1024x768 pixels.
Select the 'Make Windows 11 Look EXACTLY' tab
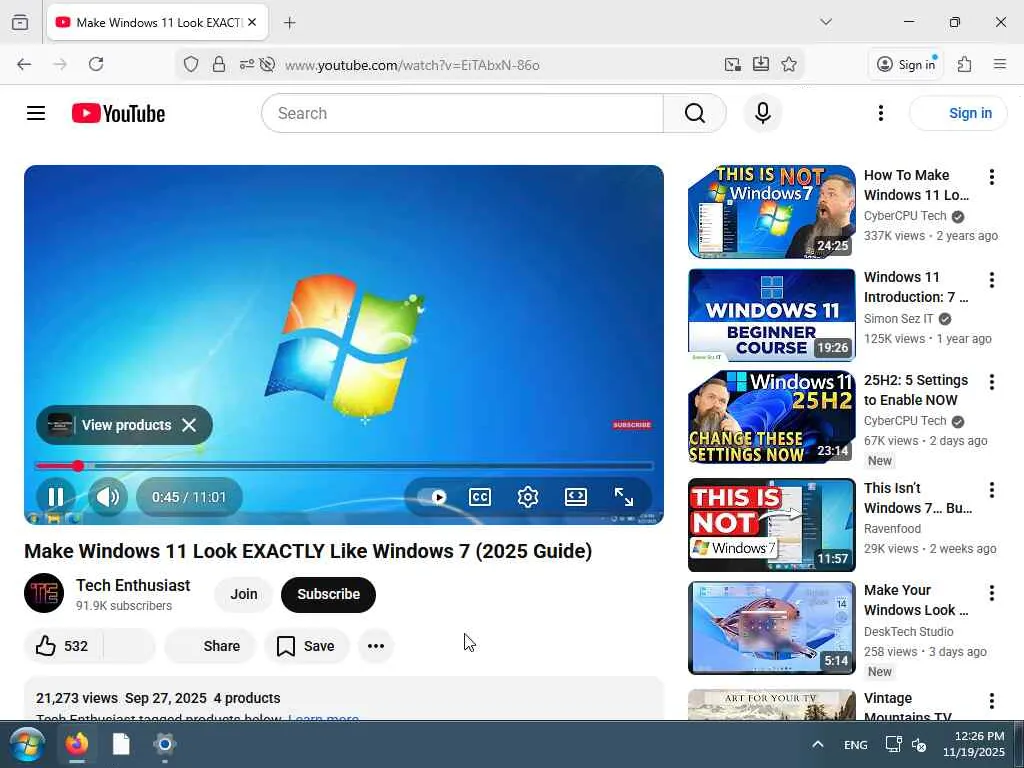[x=157, y=22]
